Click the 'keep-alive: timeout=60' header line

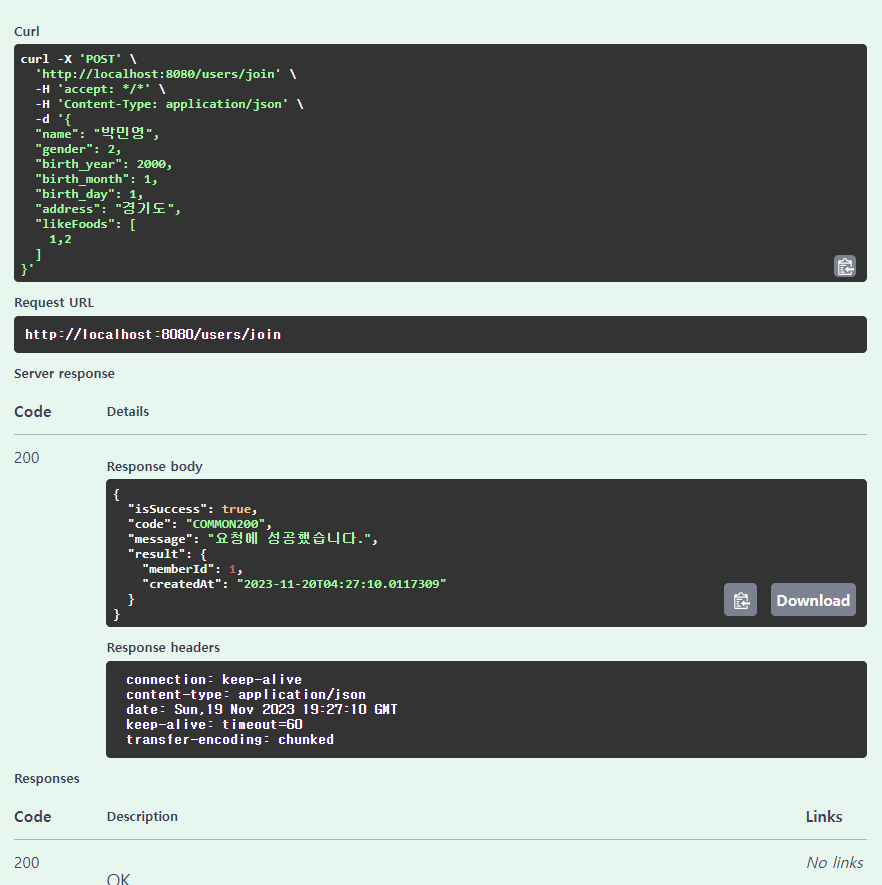(214, 725)
